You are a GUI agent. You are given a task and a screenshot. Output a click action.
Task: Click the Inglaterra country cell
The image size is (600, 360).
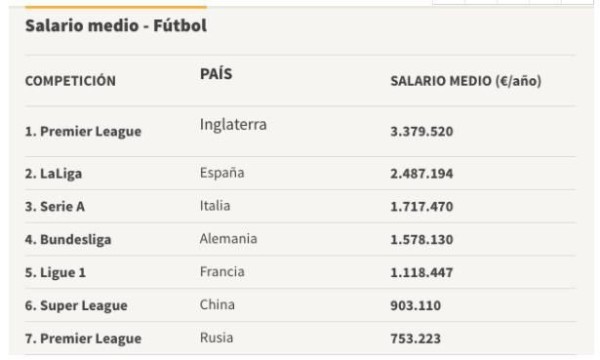pos(233,125)
